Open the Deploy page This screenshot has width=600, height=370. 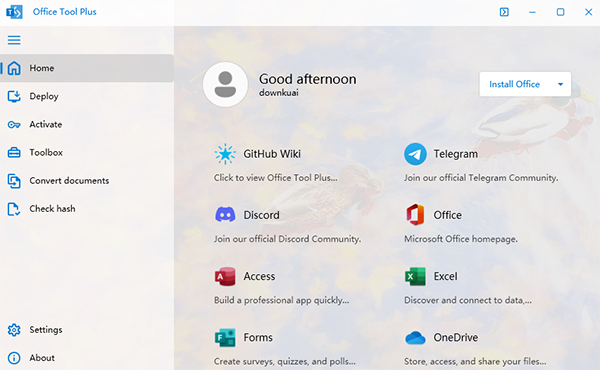tap(87, 96)
